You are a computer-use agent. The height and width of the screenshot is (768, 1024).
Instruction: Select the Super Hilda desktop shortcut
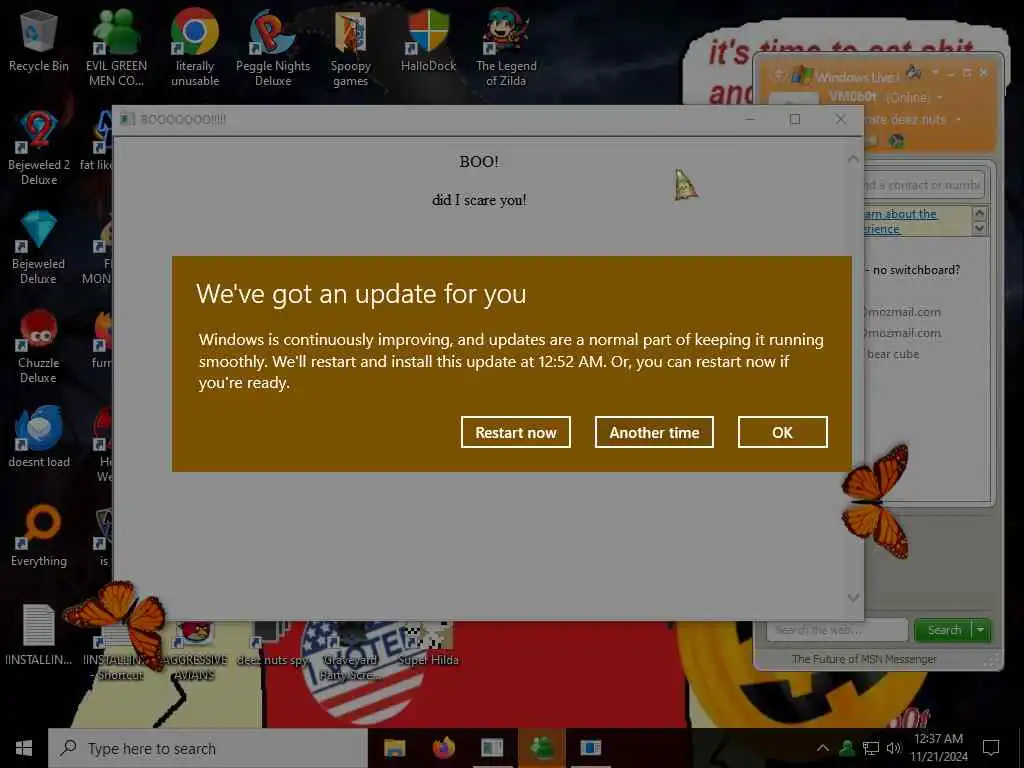click(x=428, y=643)
